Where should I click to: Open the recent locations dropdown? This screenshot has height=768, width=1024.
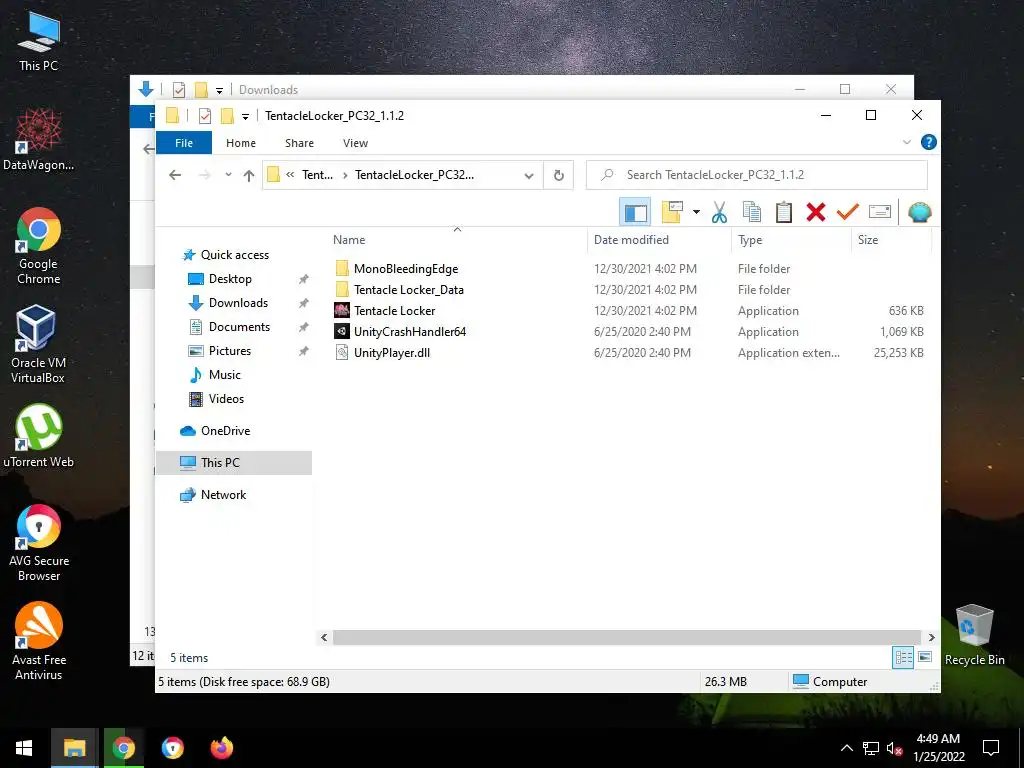(x=228, y=175)
